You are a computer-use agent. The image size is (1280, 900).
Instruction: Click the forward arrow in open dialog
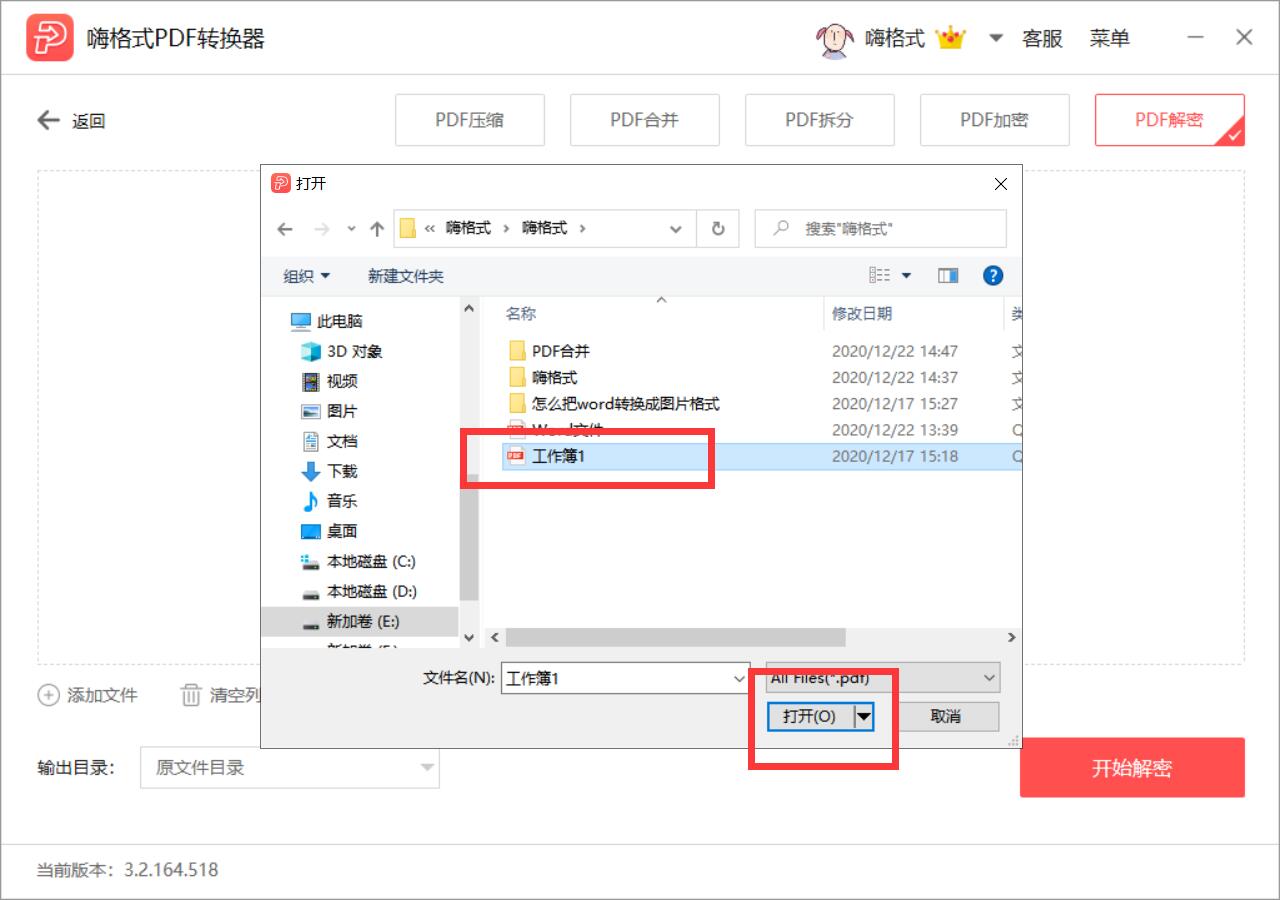(x=322, y=229)
